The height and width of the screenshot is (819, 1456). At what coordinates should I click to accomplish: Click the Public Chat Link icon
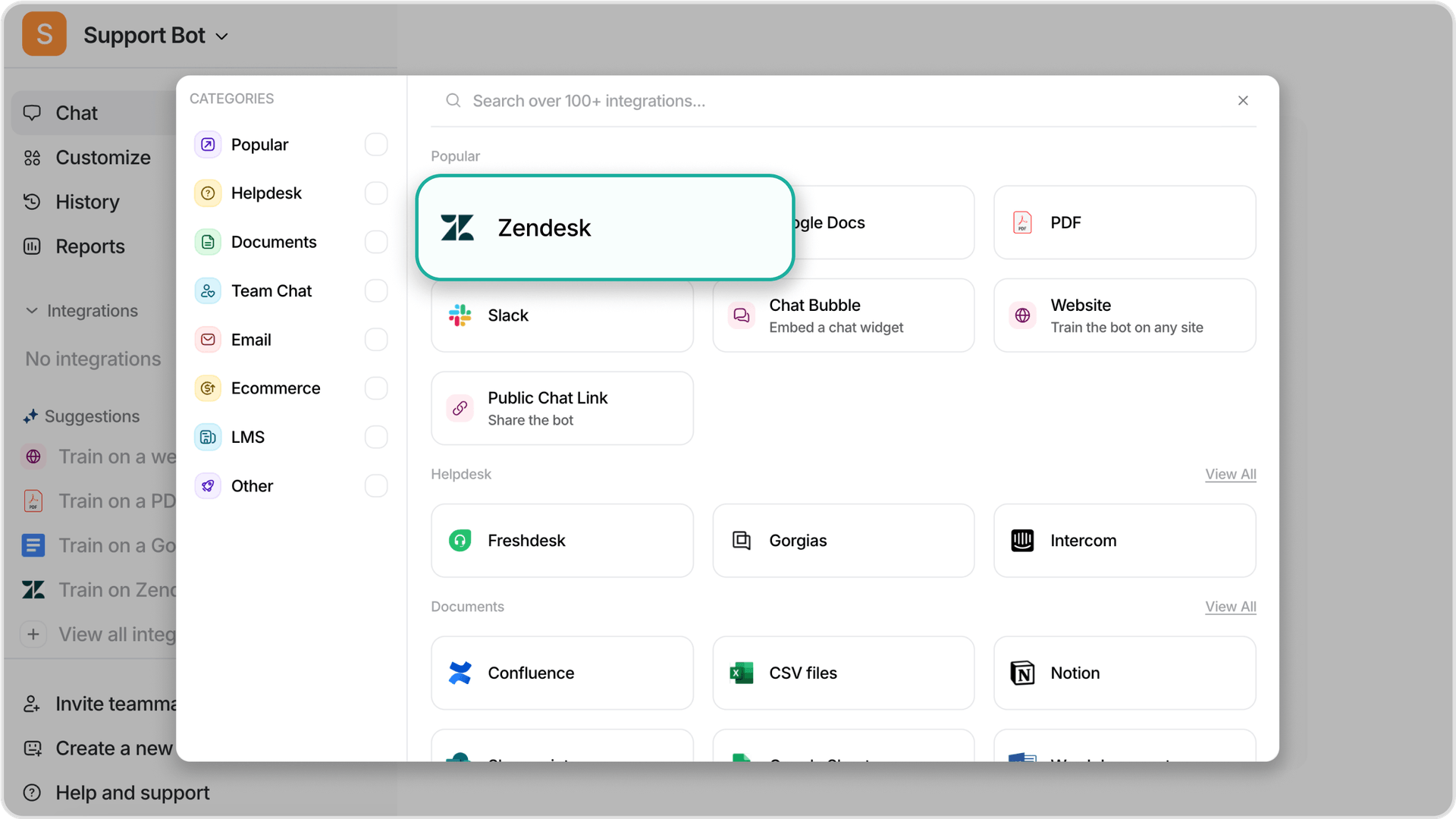click(460, 408)
